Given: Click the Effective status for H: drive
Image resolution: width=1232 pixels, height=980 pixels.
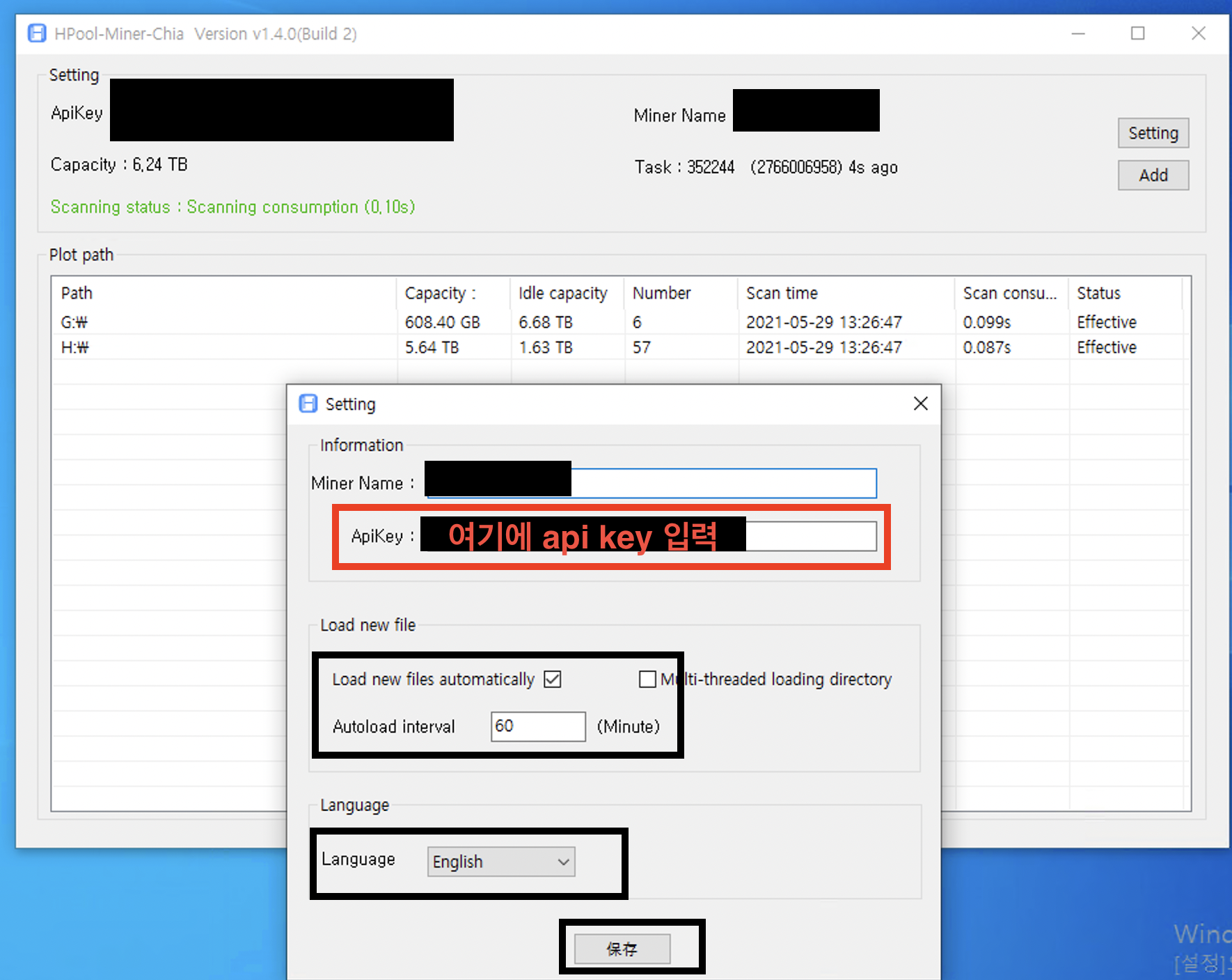Looking at the screenshot, I should [1107, 347].
